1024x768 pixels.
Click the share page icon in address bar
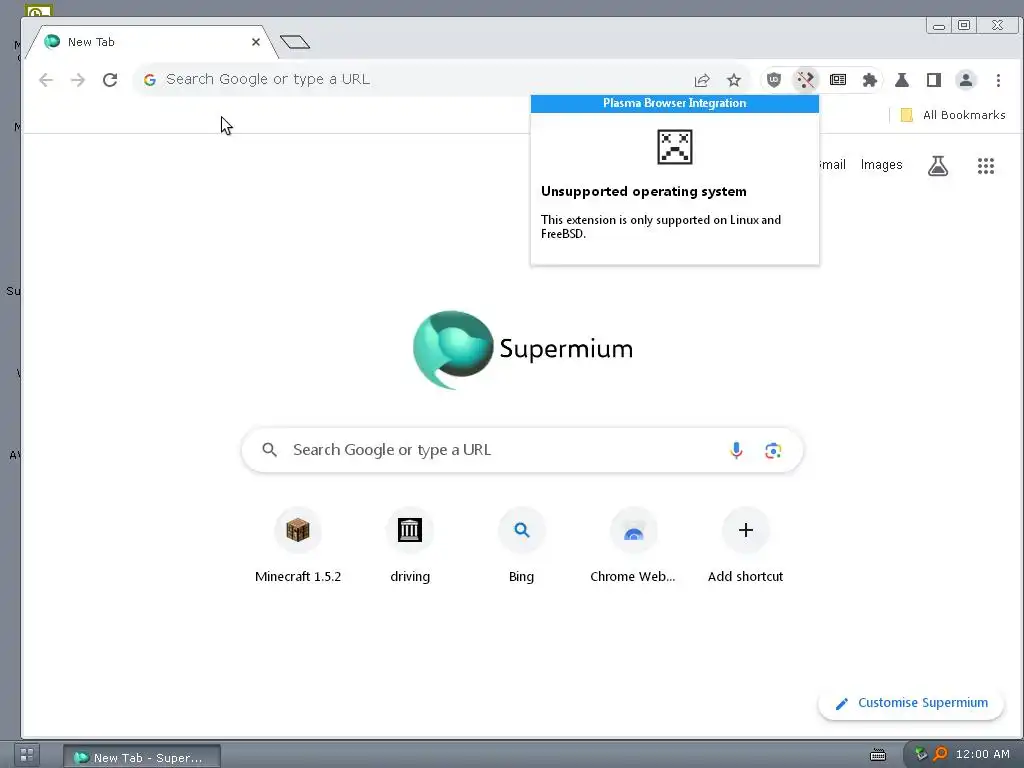pos(702,80)
